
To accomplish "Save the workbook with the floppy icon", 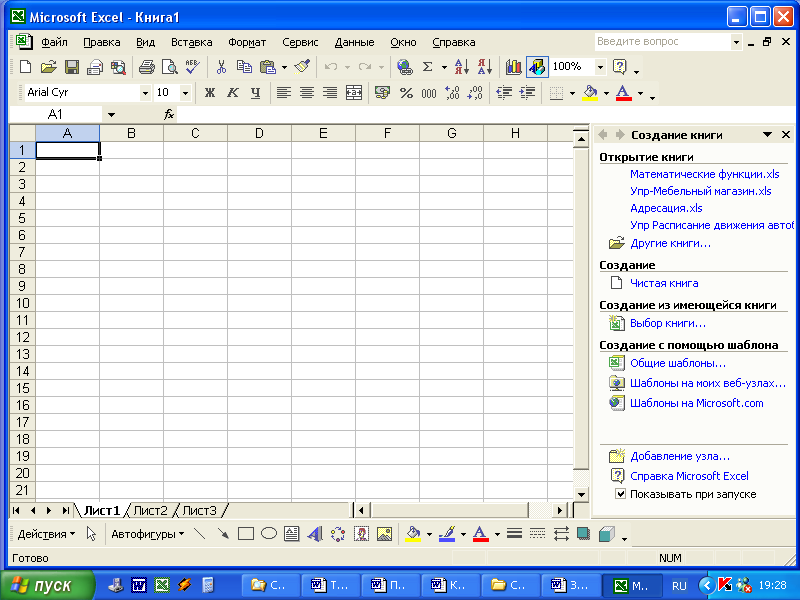I will 71,67.
